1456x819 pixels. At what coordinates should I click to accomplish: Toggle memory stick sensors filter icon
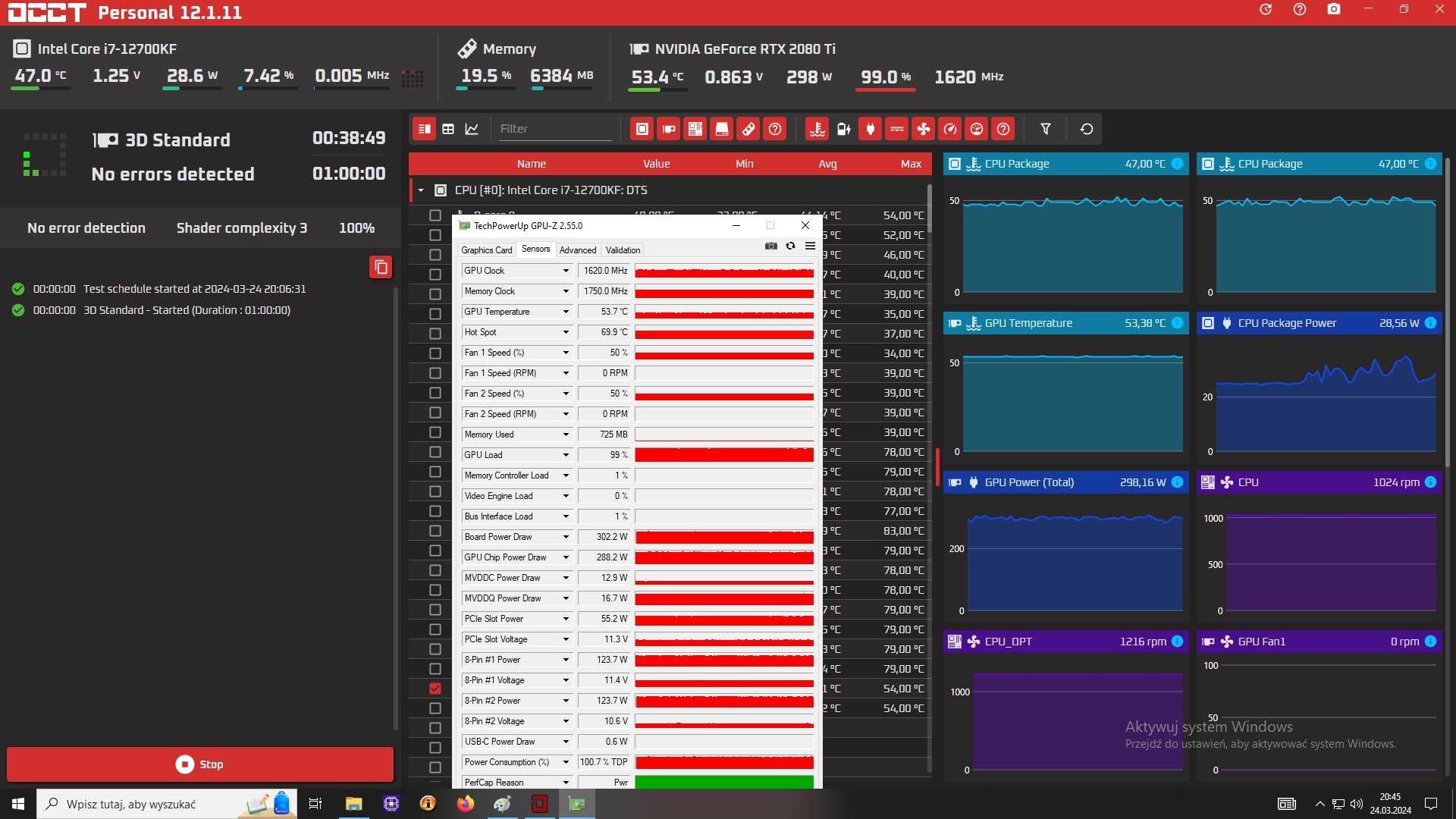point(748,129)
